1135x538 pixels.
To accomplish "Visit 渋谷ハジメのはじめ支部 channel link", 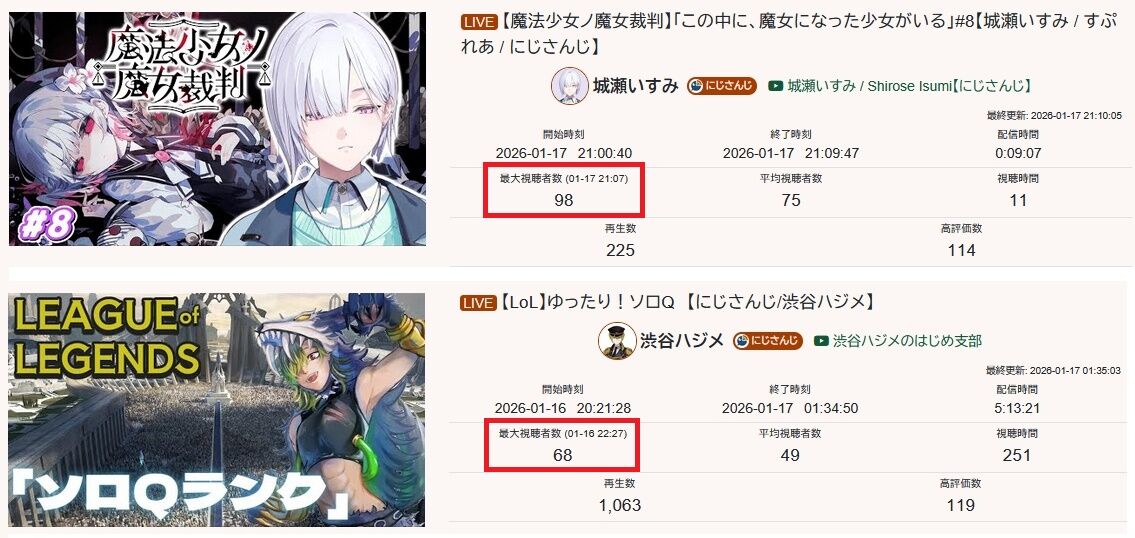I will click(907, 340).
